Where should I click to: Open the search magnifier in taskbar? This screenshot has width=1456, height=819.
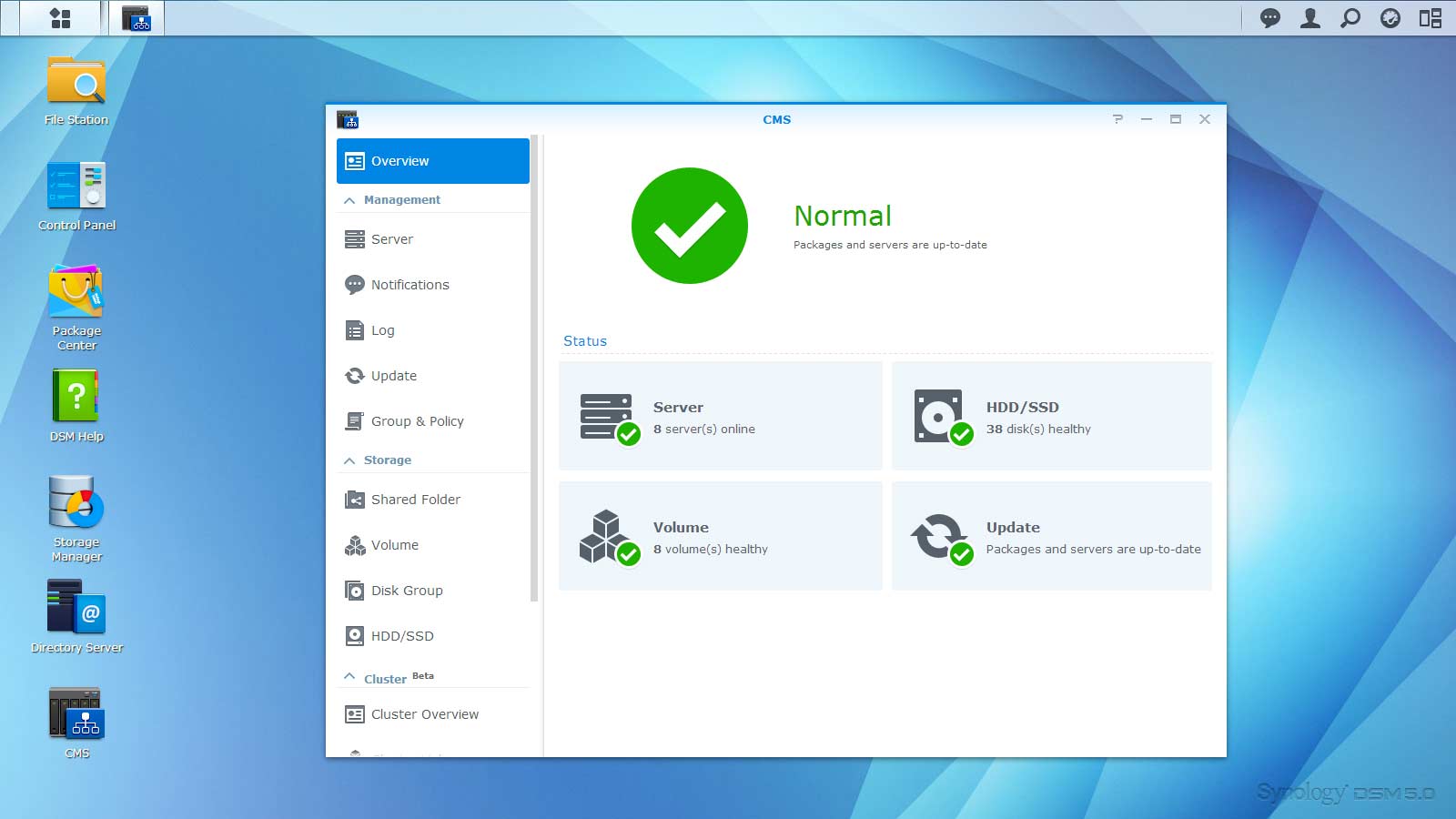[x=1350, y=18]
